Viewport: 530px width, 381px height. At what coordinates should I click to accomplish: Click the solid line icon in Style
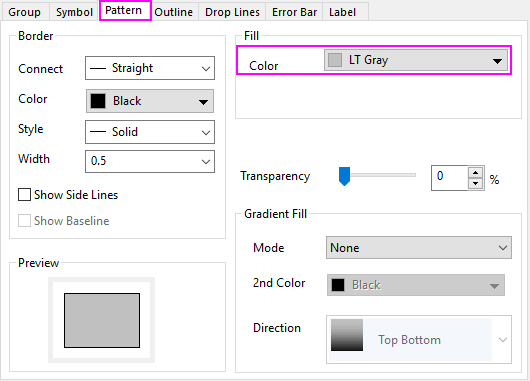(98, 132)
